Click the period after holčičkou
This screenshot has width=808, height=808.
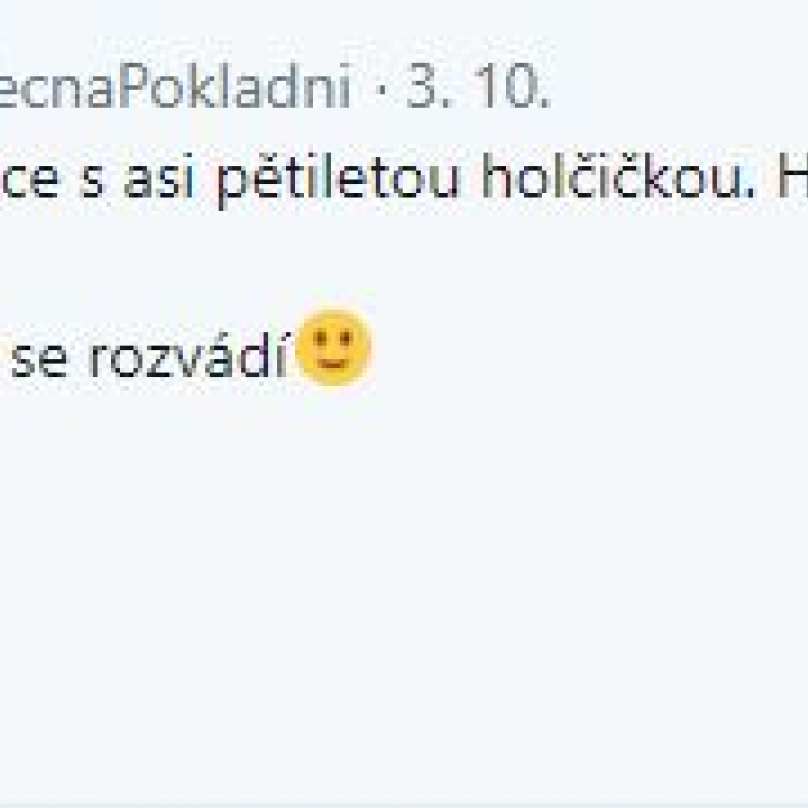click(750, 195)
